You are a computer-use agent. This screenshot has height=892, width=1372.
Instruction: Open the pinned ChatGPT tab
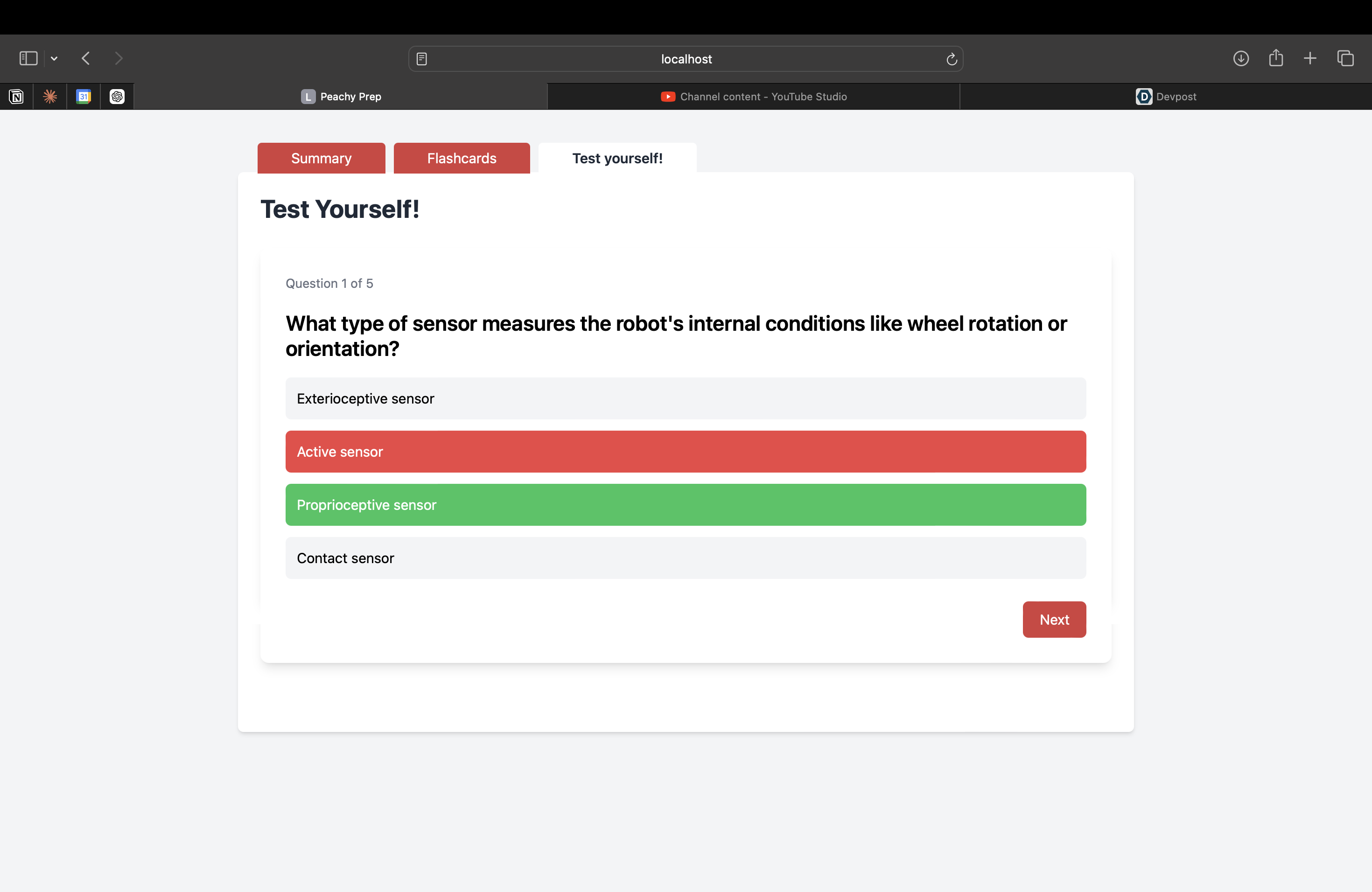117,96
